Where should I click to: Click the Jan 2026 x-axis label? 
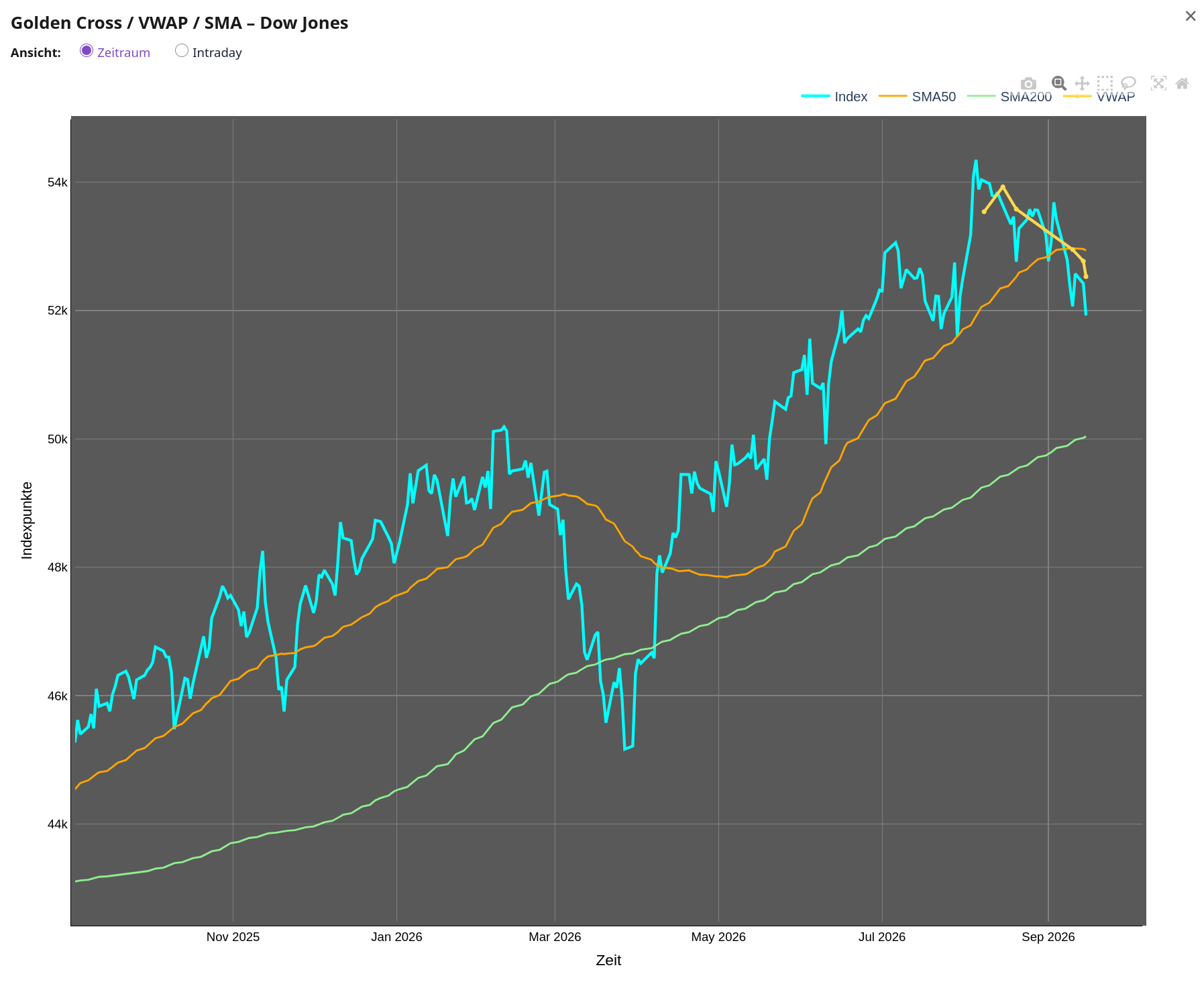pos(396,937)
